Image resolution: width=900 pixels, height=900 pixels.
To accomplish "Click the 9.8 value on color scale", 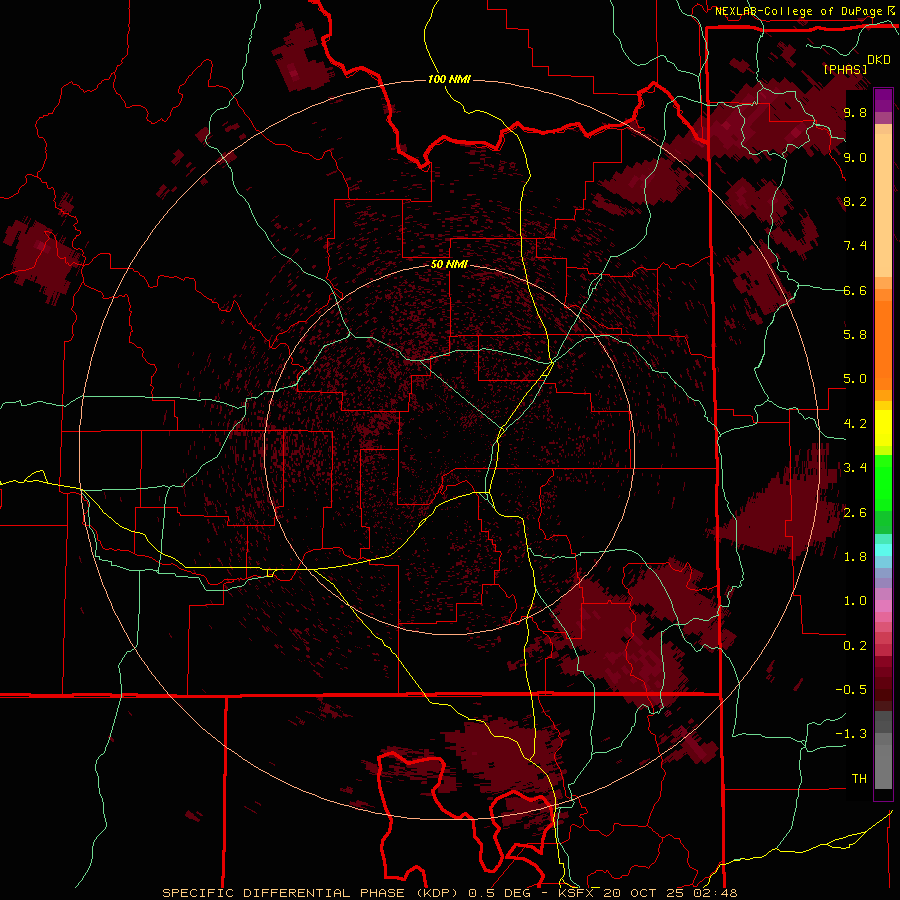I will coord(855,113).
